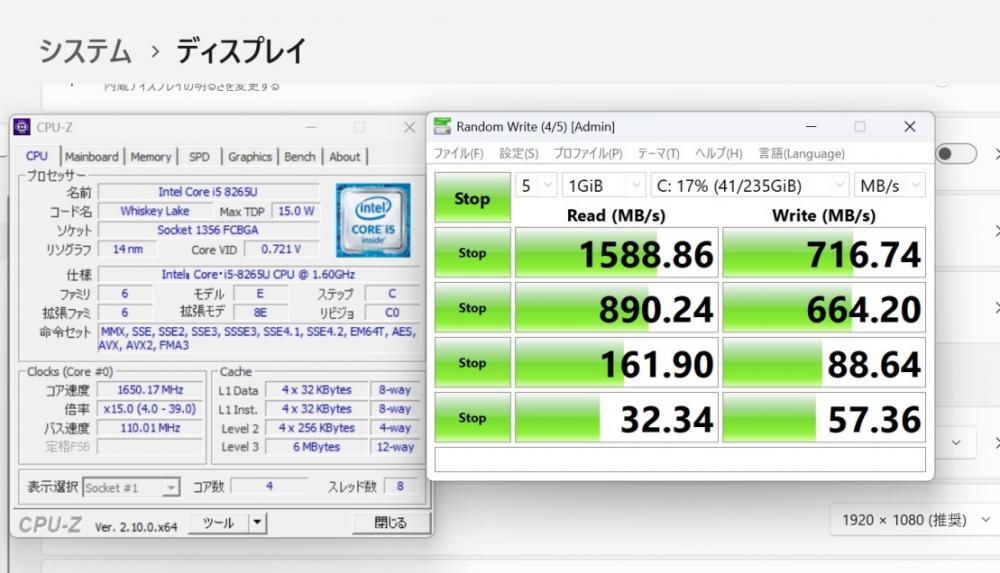Screen dimensions: 1000x573
Task: Open the Socket #1 selection dropdown
Action: (x=131, y=487)
